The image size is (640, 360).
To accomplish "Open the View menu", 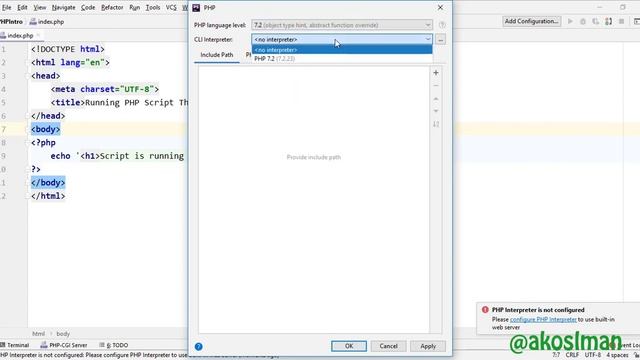I will point(40,7).
